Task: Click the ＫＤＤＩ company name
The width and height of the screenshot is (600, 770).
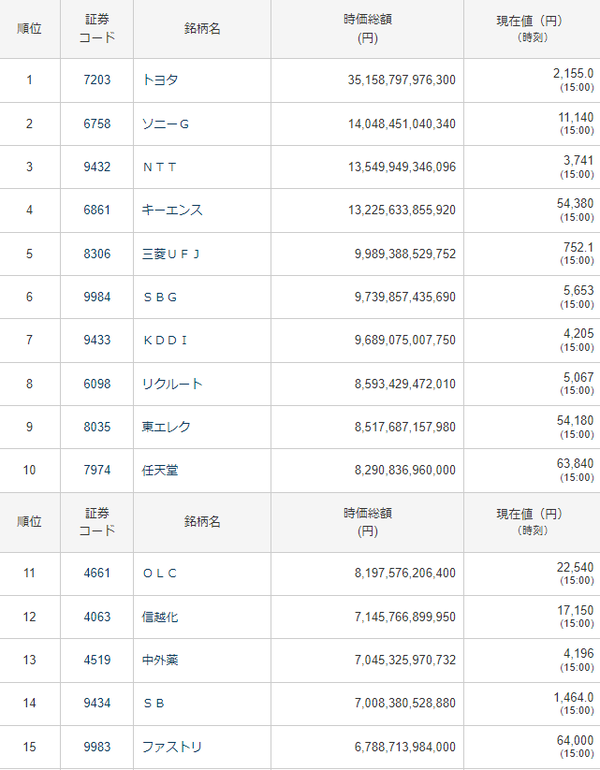Action: click(165, 340)
